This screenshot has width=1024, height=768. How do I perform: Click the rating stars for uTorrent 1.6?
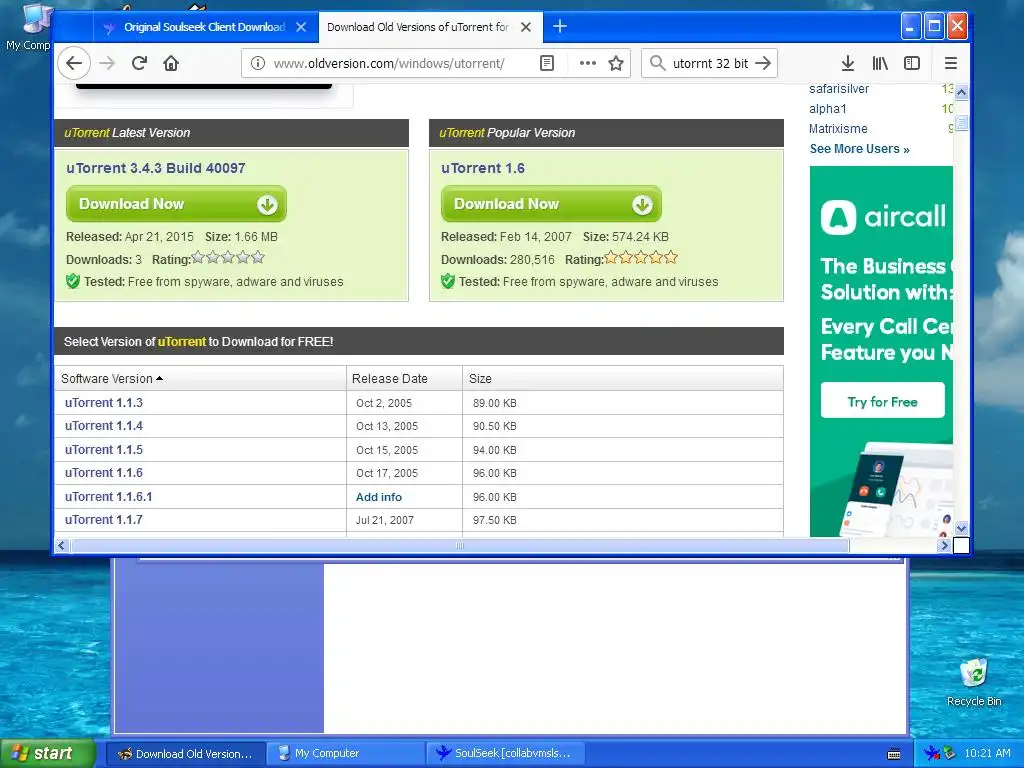(641, 257)
